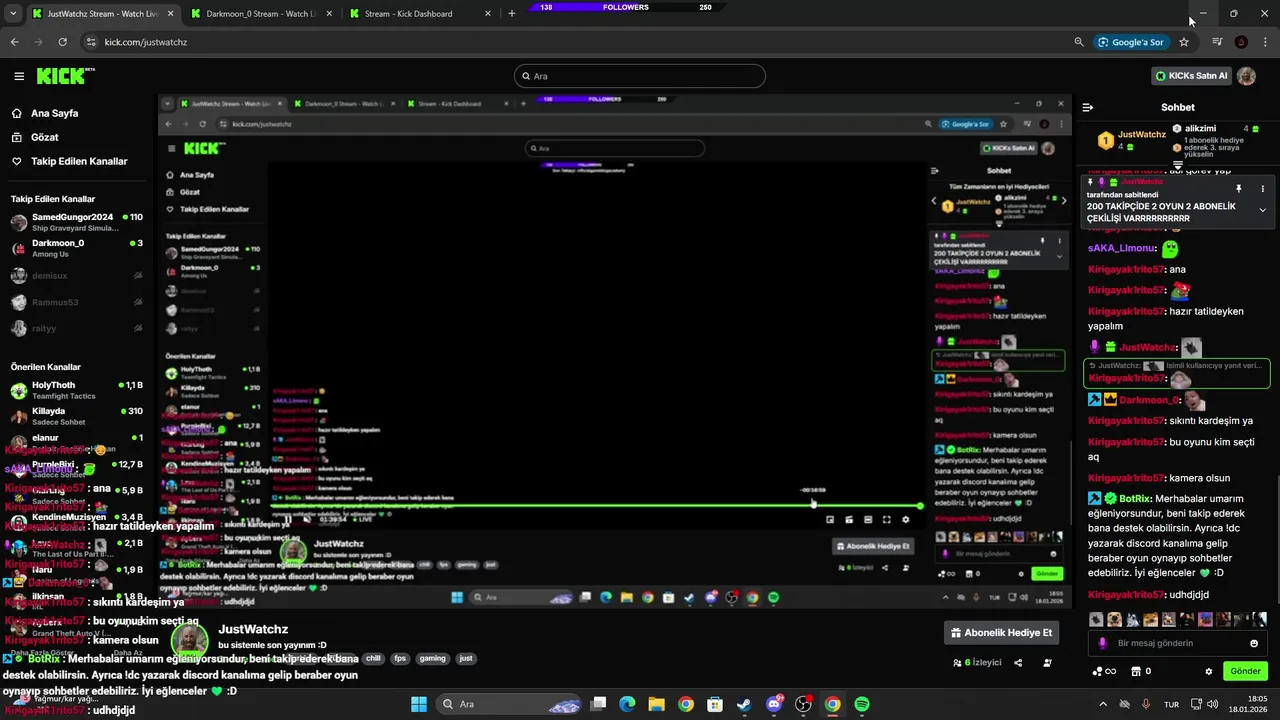Image resolution: width=1280 pixels, height=720 pixels.
Task: Click microphone icon in system tray
Action: pos(1146,704)
